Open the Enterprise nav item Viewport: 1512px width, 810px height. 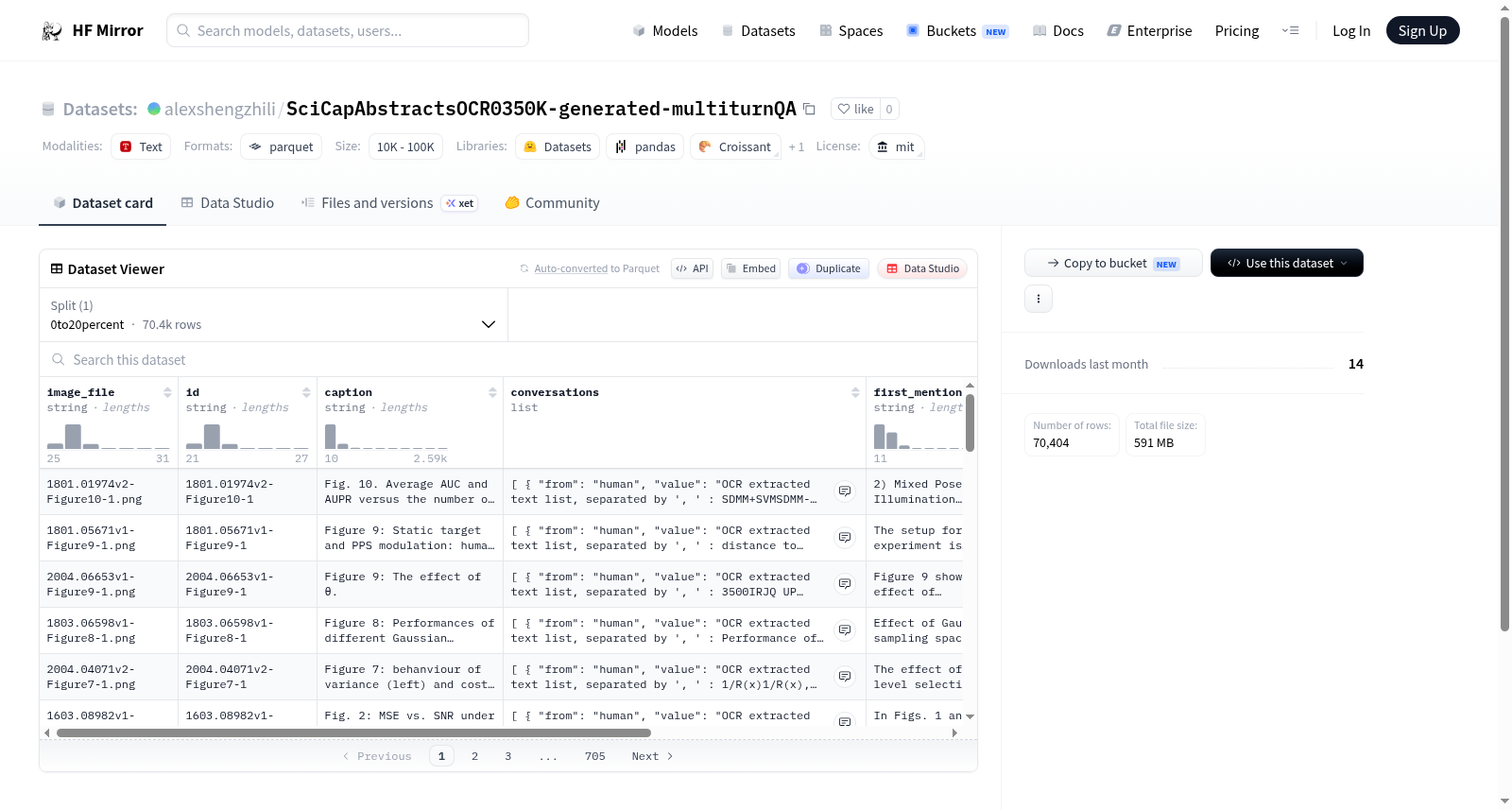click(x=1149, y=30)
